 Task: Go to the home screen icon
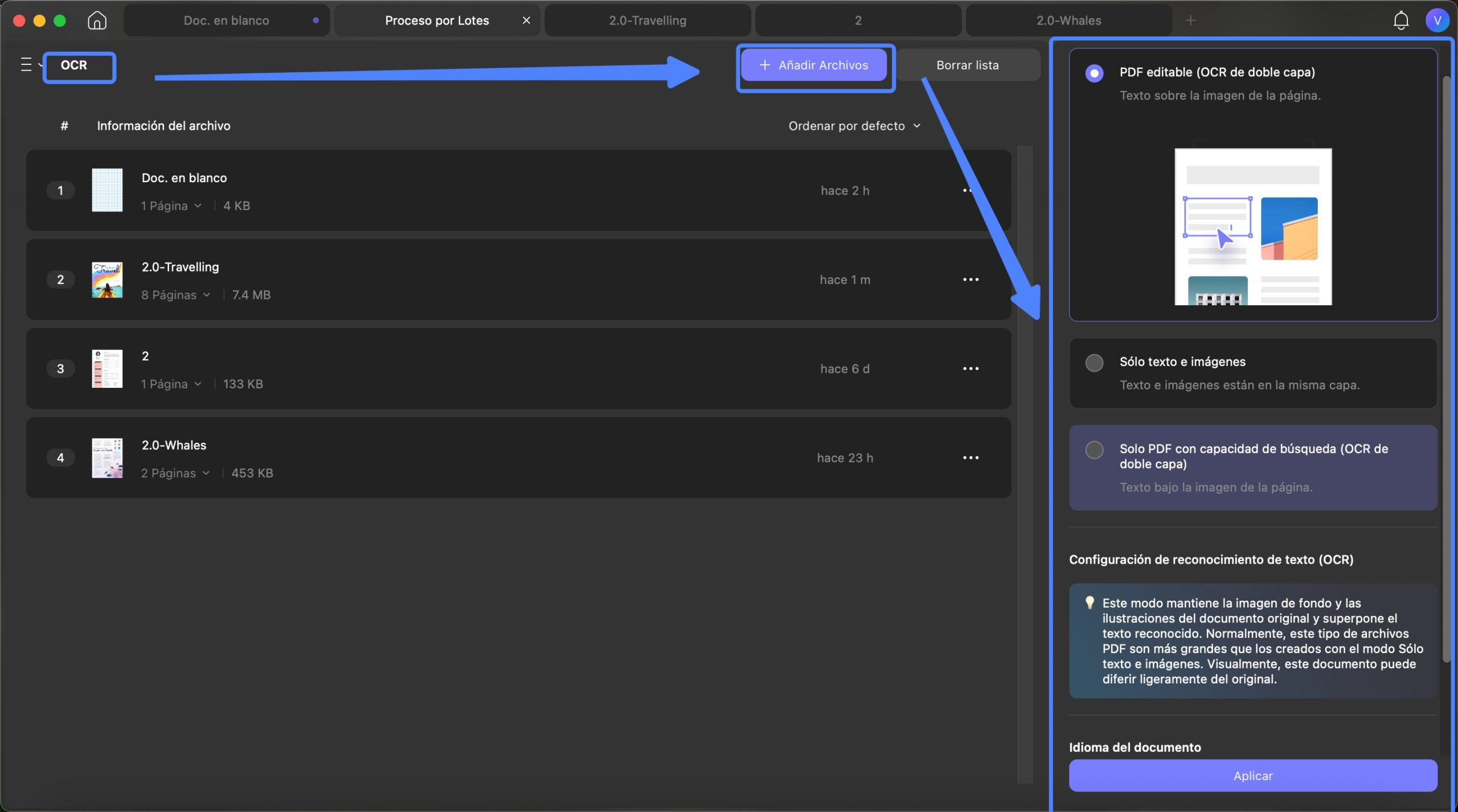97,20
